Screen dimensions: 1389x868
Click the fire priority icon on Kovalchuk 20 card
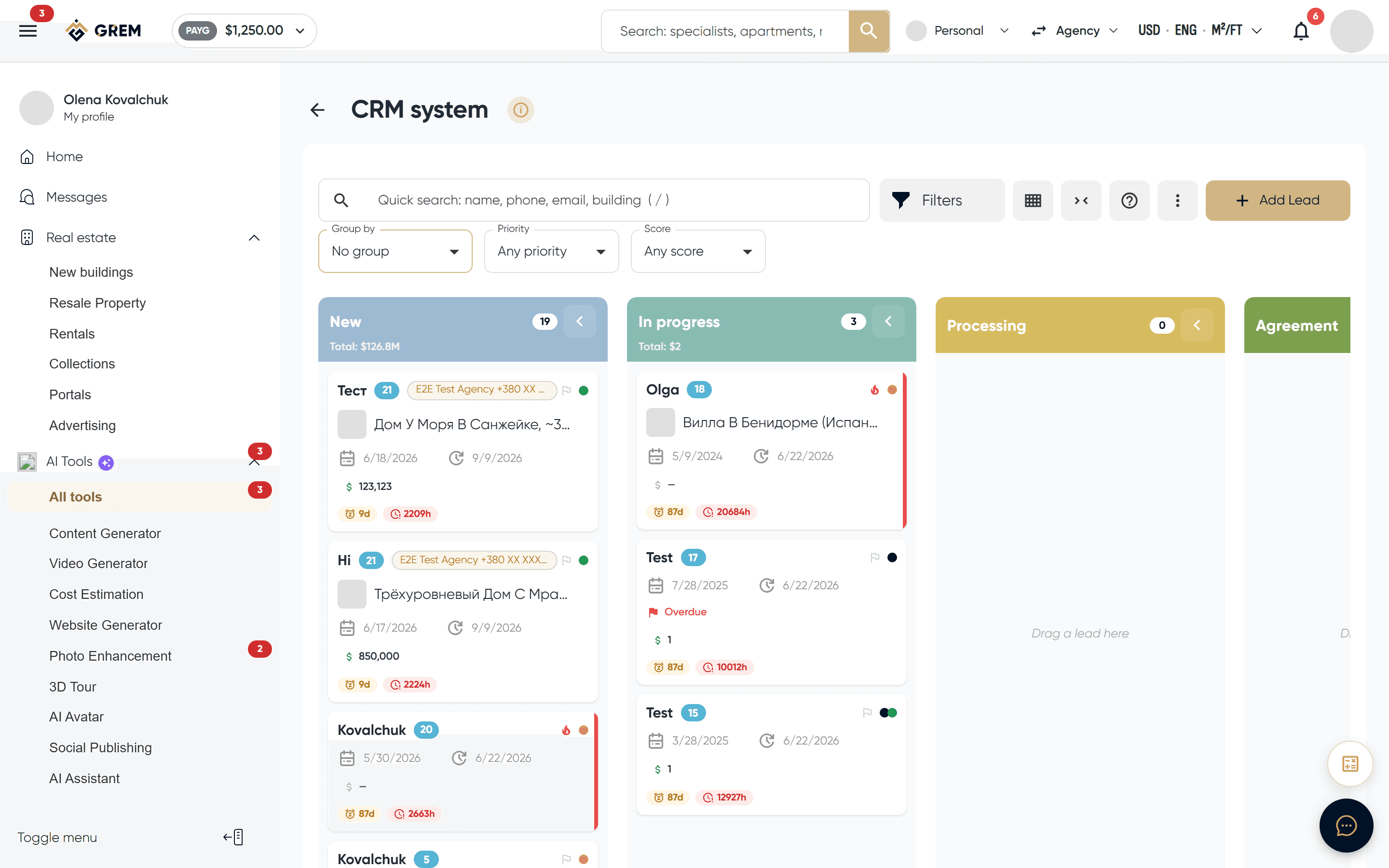(567, 730)
